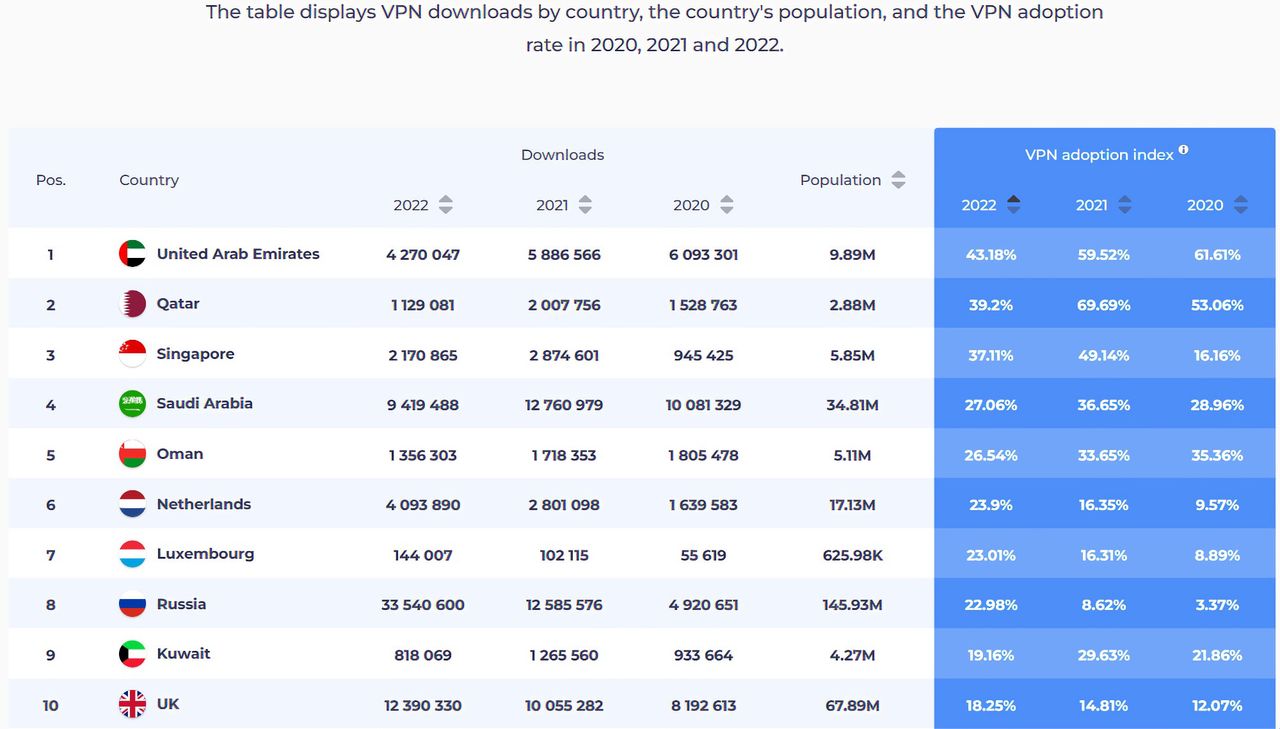The image size is (1280, 729).
Task: Select the Luxembourg country name
Action: click(205, 554)
